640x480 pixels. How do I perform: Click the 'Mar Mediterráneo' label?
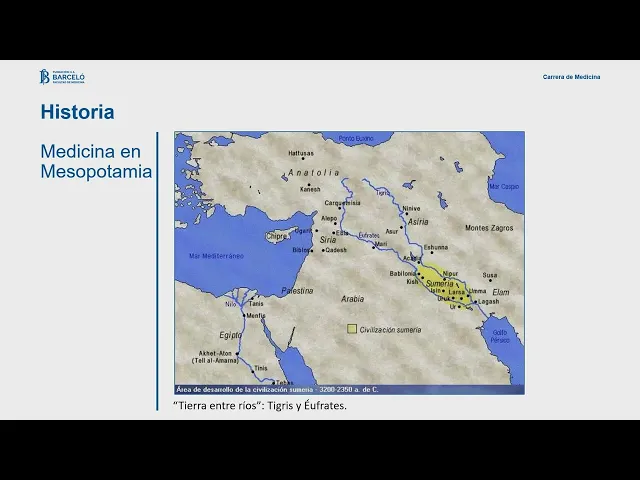216,256
